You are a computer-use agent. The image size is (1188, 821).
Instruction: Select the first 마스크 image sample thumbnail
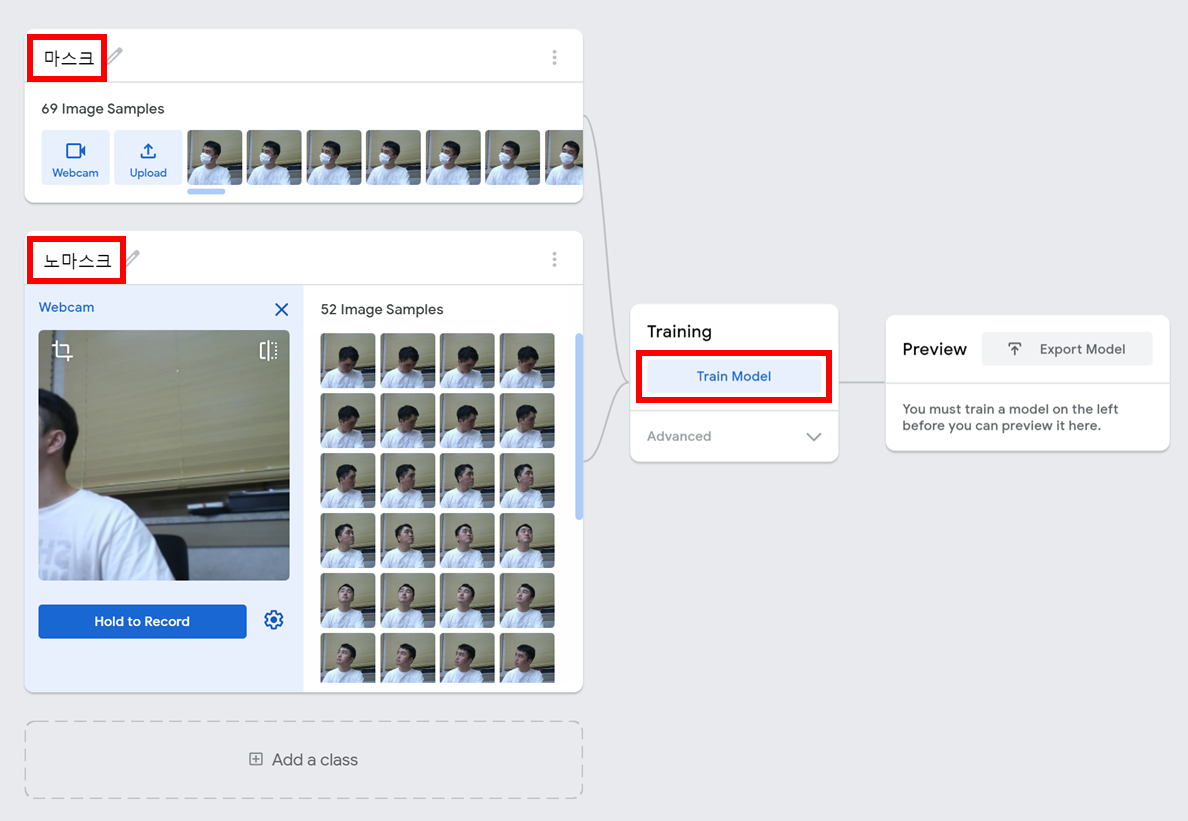pyautogui.click(x=215, y=158)
